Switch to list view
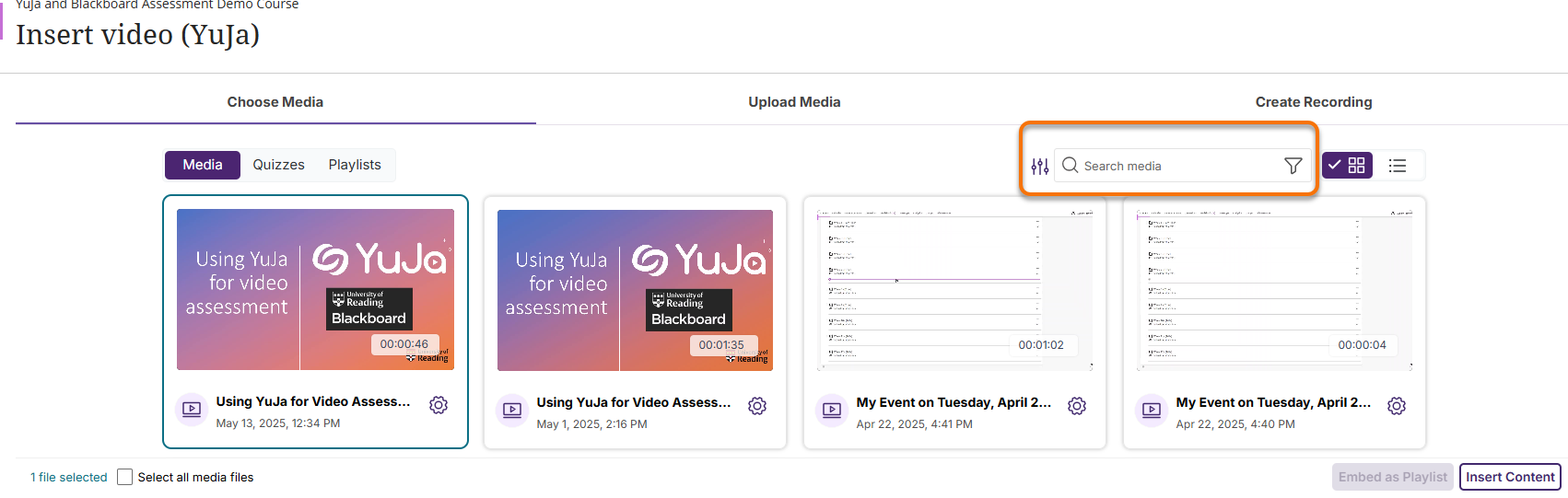 (x=1398, y=166)
